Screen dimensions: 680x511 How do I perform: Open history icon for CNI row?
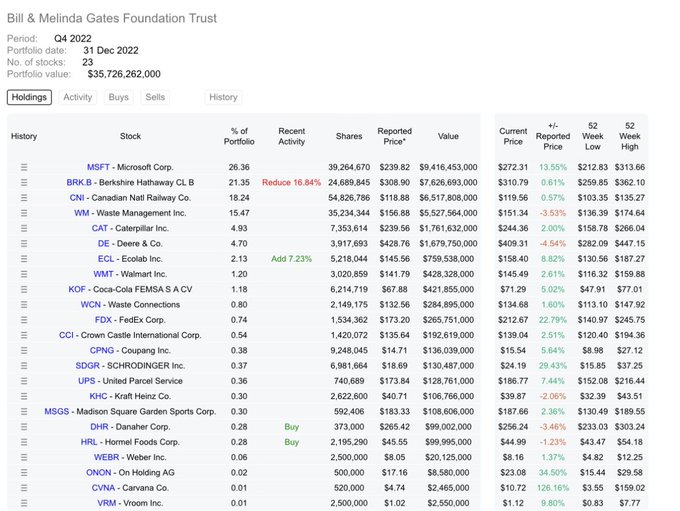pyautogui.click(x=24, y=197)
